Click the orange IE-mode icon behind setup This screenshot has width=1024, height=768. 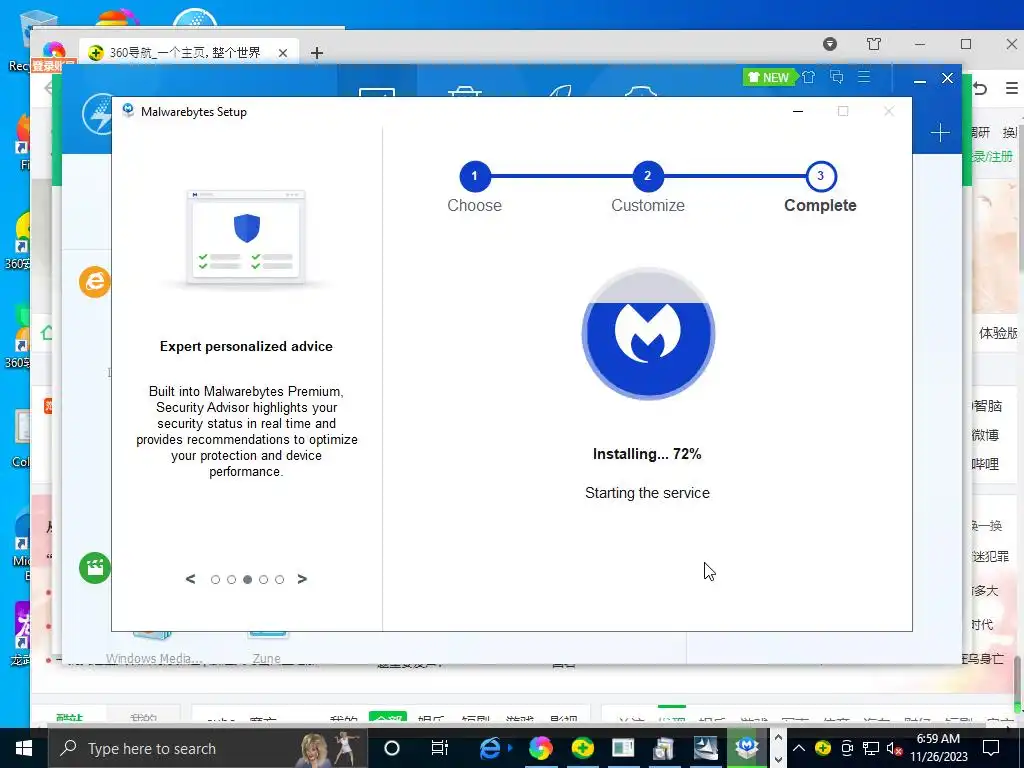coord(95,282)
